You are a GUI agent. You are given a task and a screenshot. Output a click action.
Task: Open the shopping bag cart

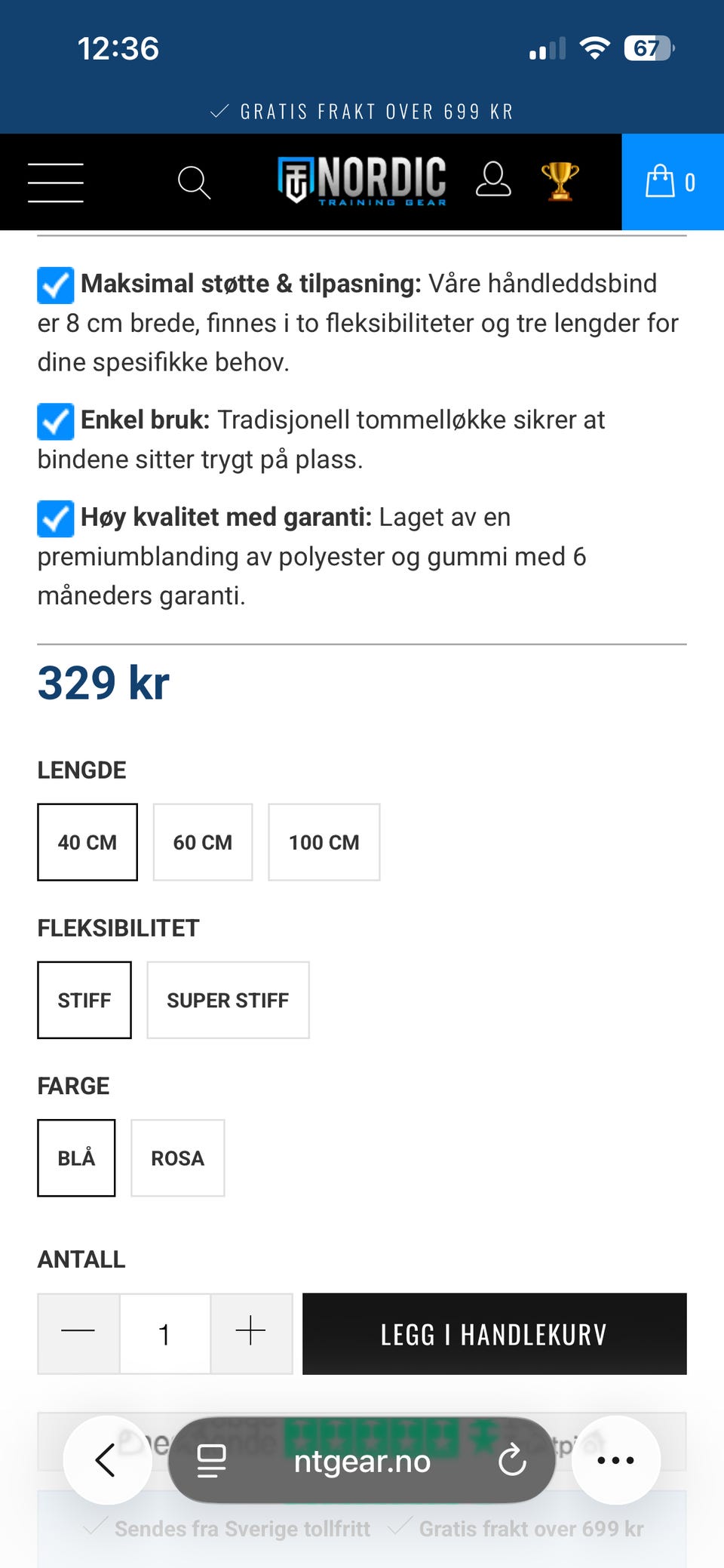click(671, 182)
